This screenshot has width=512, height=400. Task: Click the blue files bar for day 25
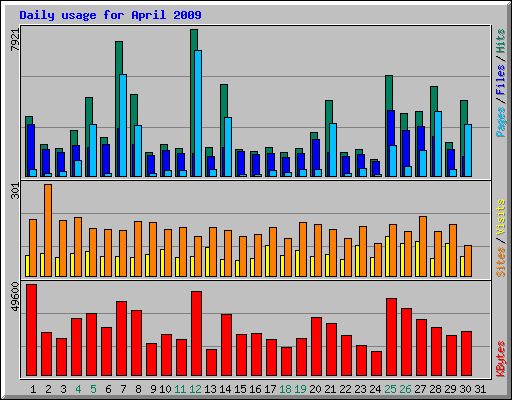tap(391, 127)
